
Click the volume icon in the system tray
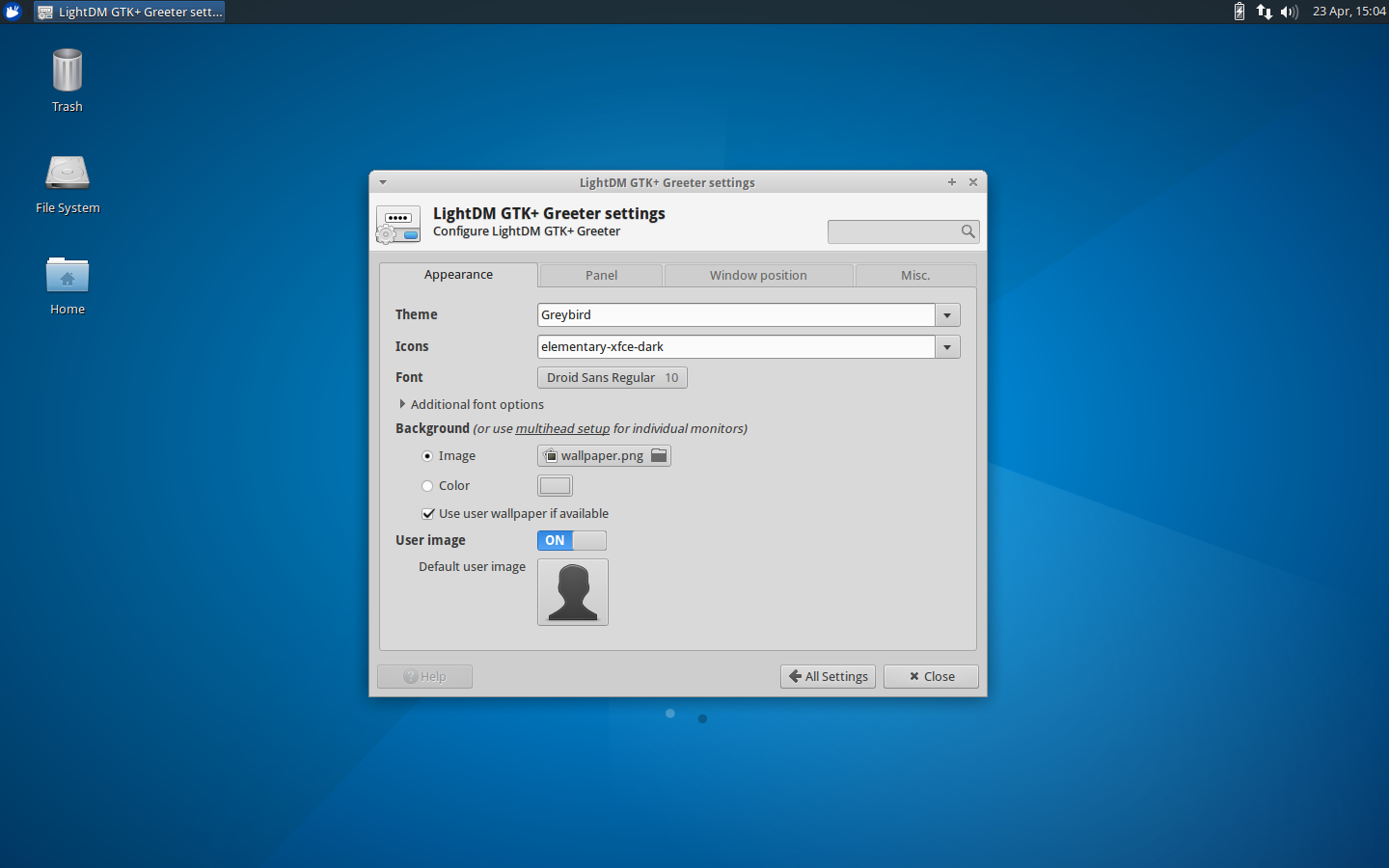[x=1290, y=12]
